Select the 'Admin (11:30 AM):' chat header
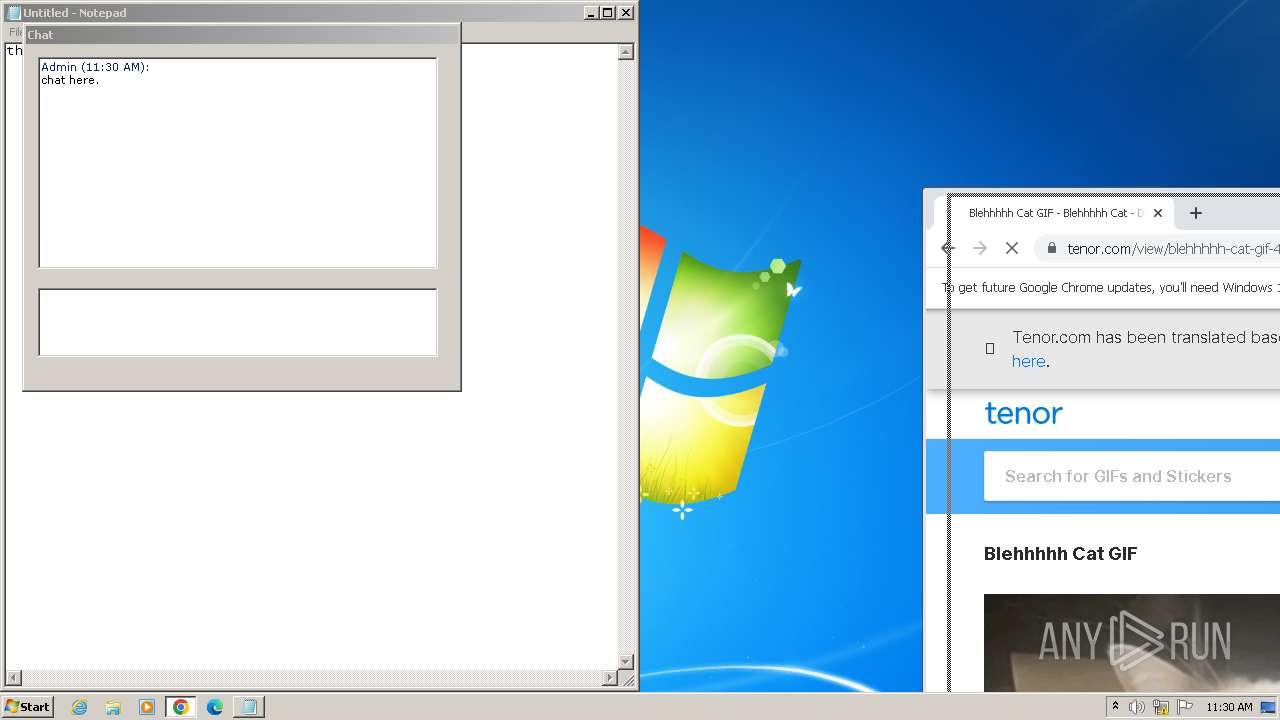Image resolution: width=1280 pixels, height=720 pixels. pyautogui.click(x=95, y=67)
